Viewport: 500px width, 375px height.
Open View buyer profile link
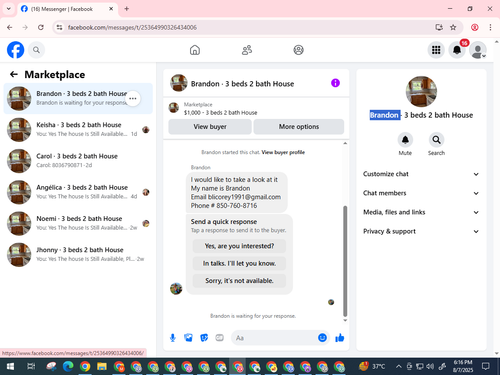[283, 152]
